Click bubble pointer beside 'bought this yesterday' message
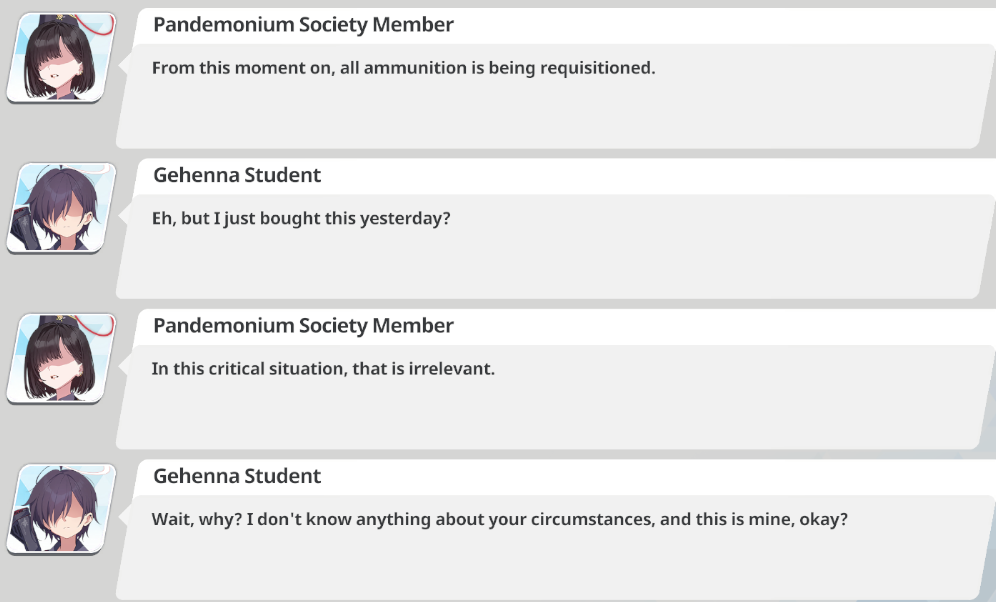 tap(123, 215)
